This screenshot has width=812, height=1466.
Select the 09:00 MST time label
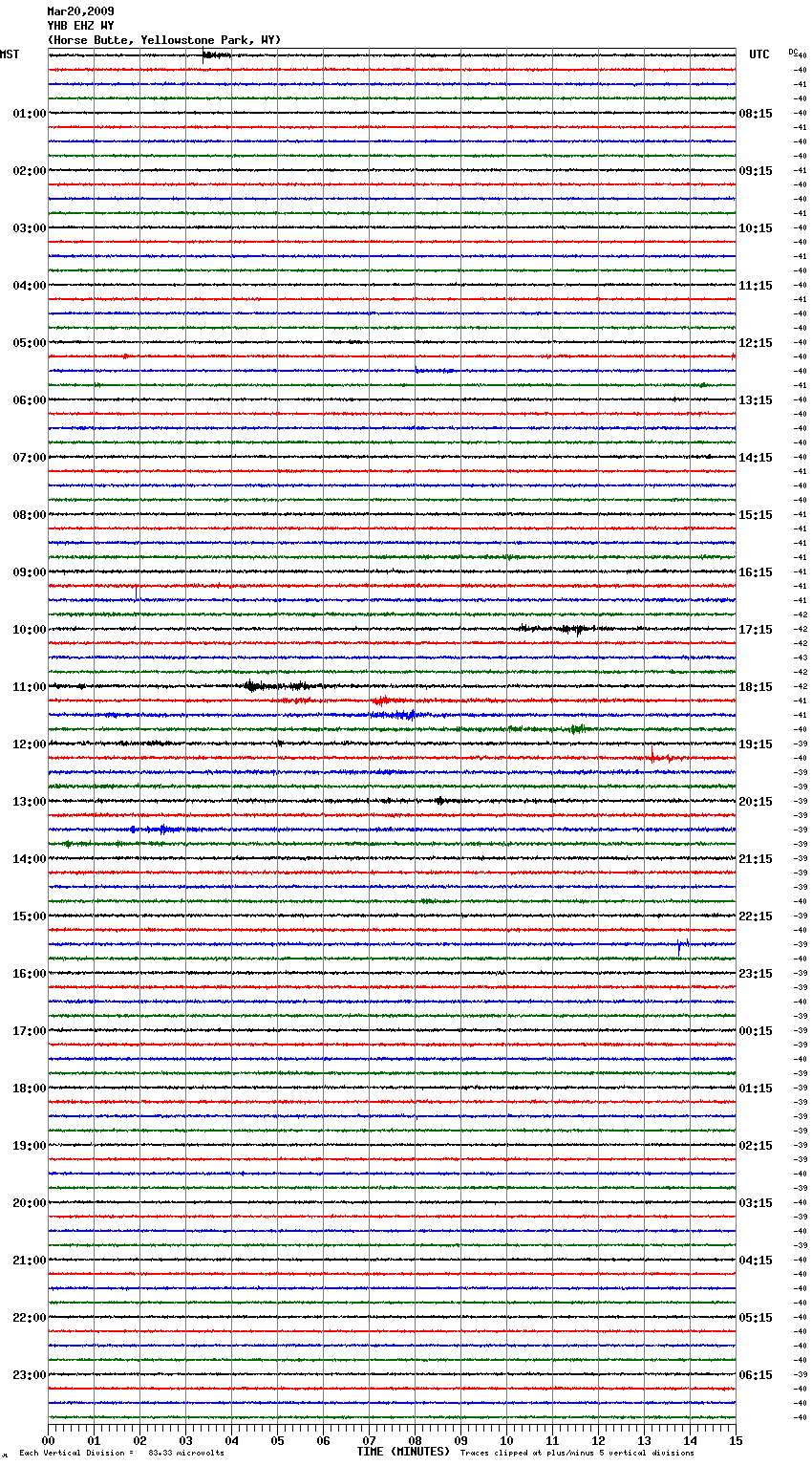(x=30, y=572)
